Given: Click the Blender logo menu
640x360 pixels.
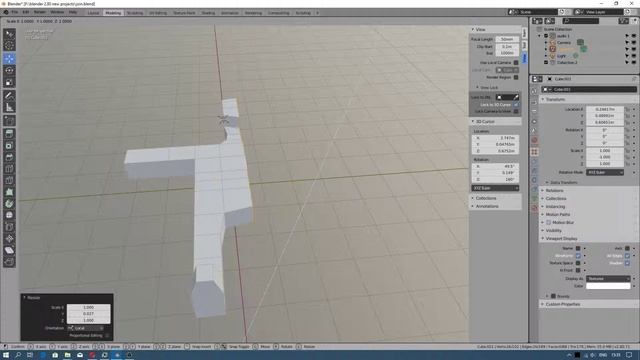Looking at the screenshot, I should [x=6, y=13].
